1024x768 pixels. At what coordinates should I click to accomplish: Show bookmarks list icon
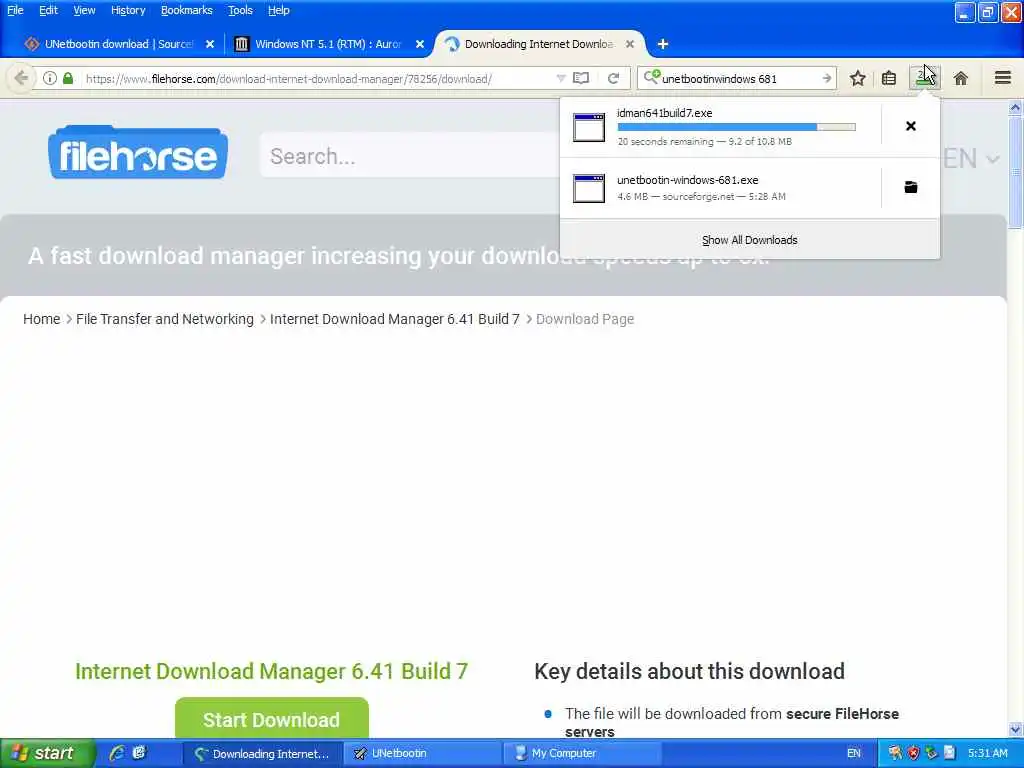pos(889,78)
